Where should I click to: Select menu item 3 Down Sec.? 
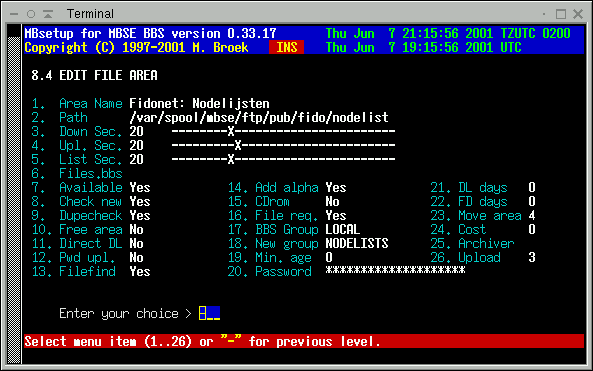coord(77,131)
